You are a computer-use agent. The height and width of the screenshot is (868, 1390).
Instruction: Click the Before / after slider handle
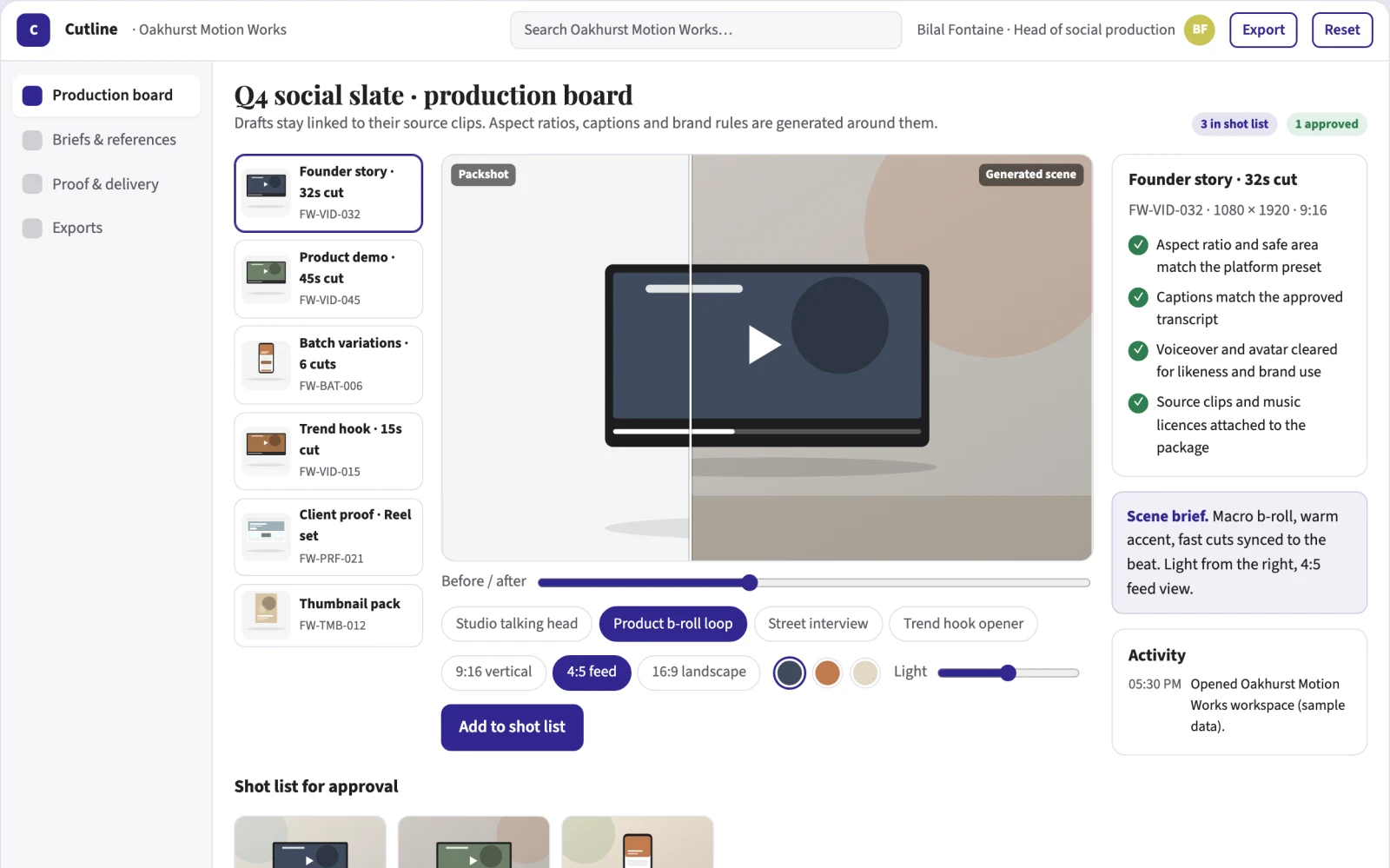tap(750, 582)
